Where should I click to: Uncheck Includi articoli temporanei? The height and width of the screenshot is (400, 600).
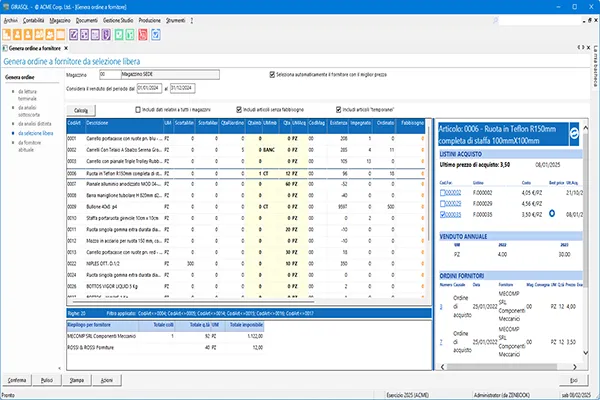coord(338,109)
